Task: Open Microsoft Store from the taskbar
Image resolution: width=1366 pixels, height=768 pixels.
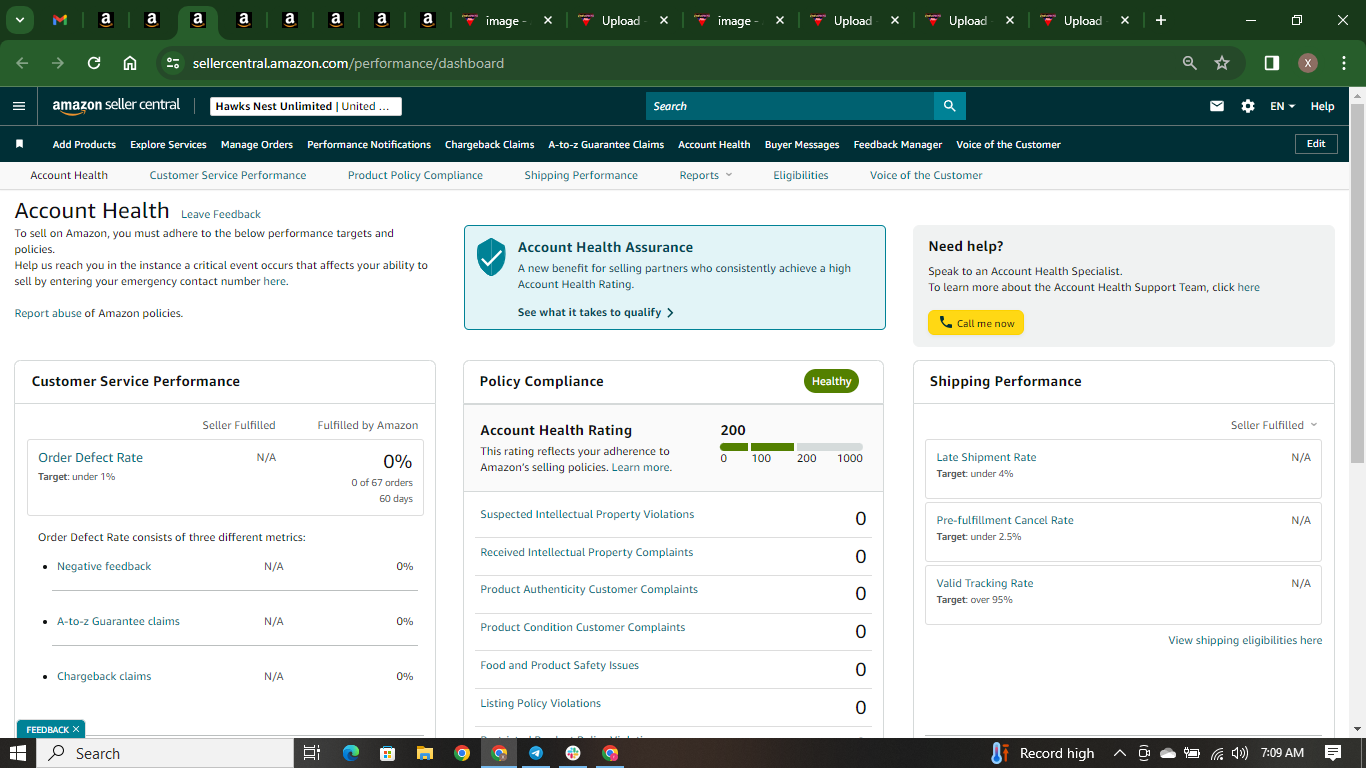Action: (387, 753)
